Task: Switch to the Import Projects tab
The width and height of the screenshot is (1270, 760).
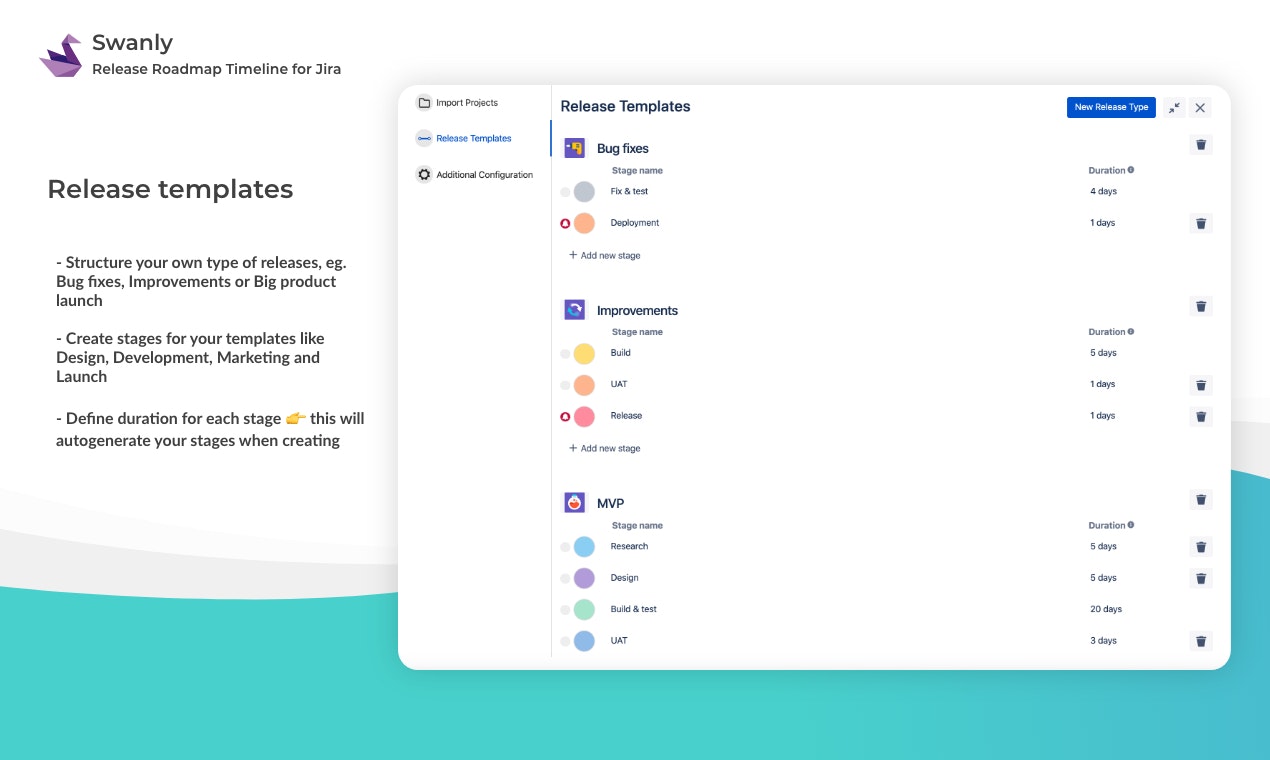Action: pos(466,102)
